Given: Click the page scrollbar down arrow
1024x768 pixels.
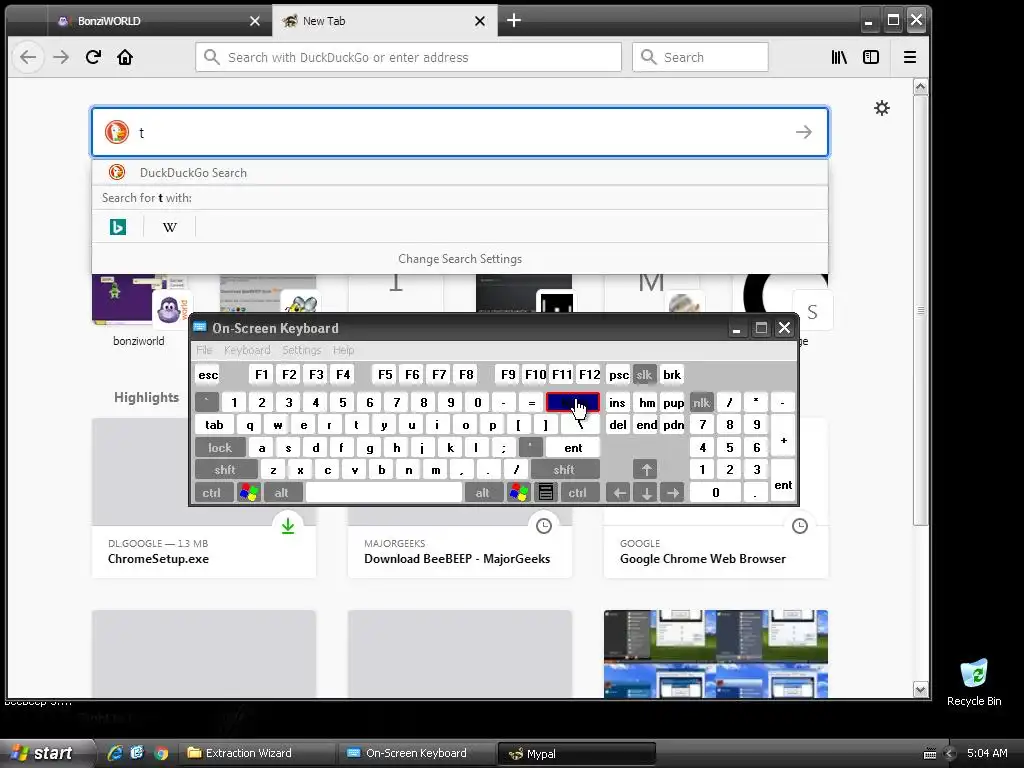Looking at the screenshot, I should [920, 690].
